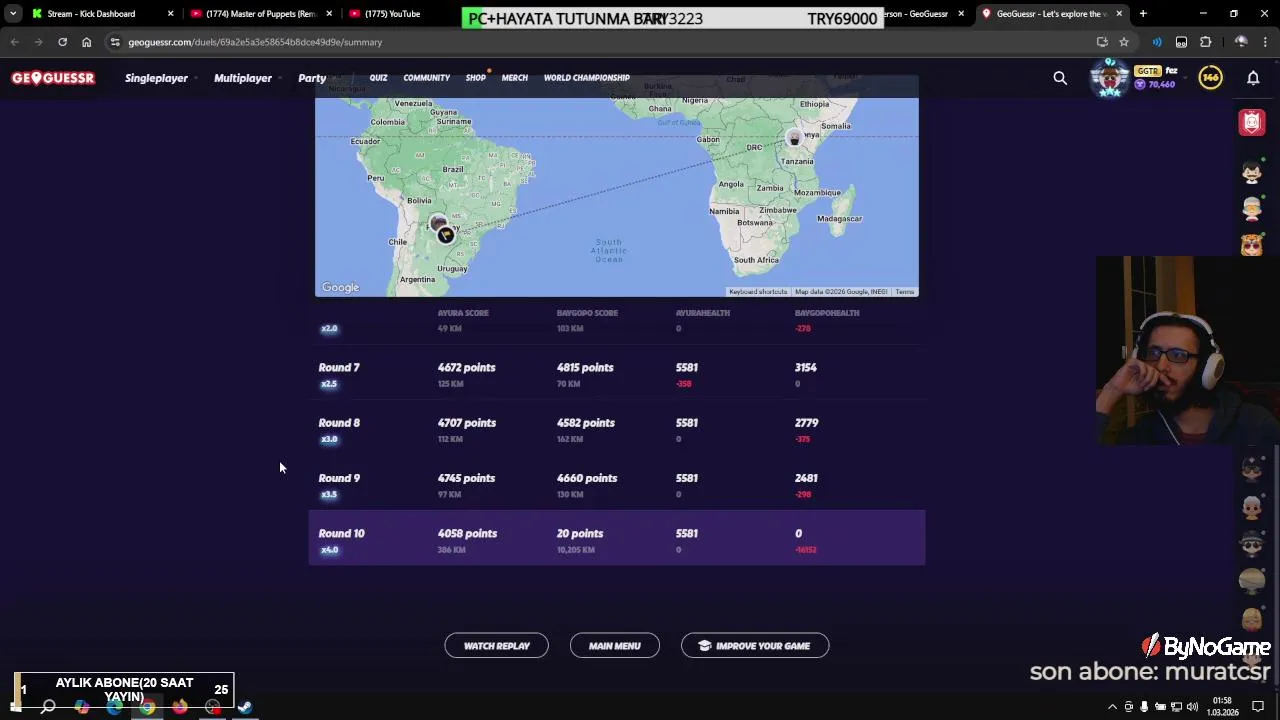Viewport: 1280px width, 720px height.
Task: Open a new browser tab with plus
Action: tap(1143, 14)
